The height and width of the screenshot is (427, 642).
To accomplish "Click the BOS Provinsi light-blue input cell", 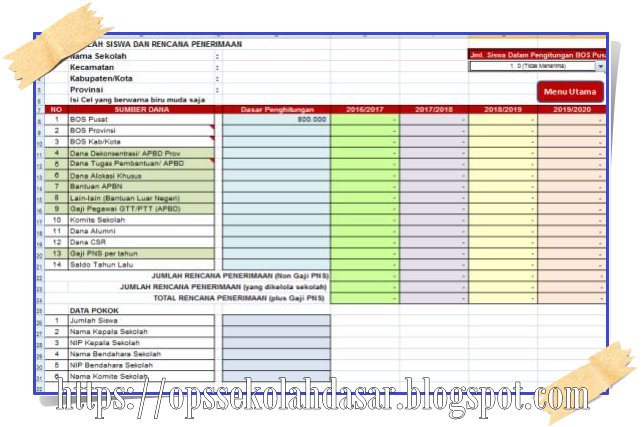I will (276, 131).
